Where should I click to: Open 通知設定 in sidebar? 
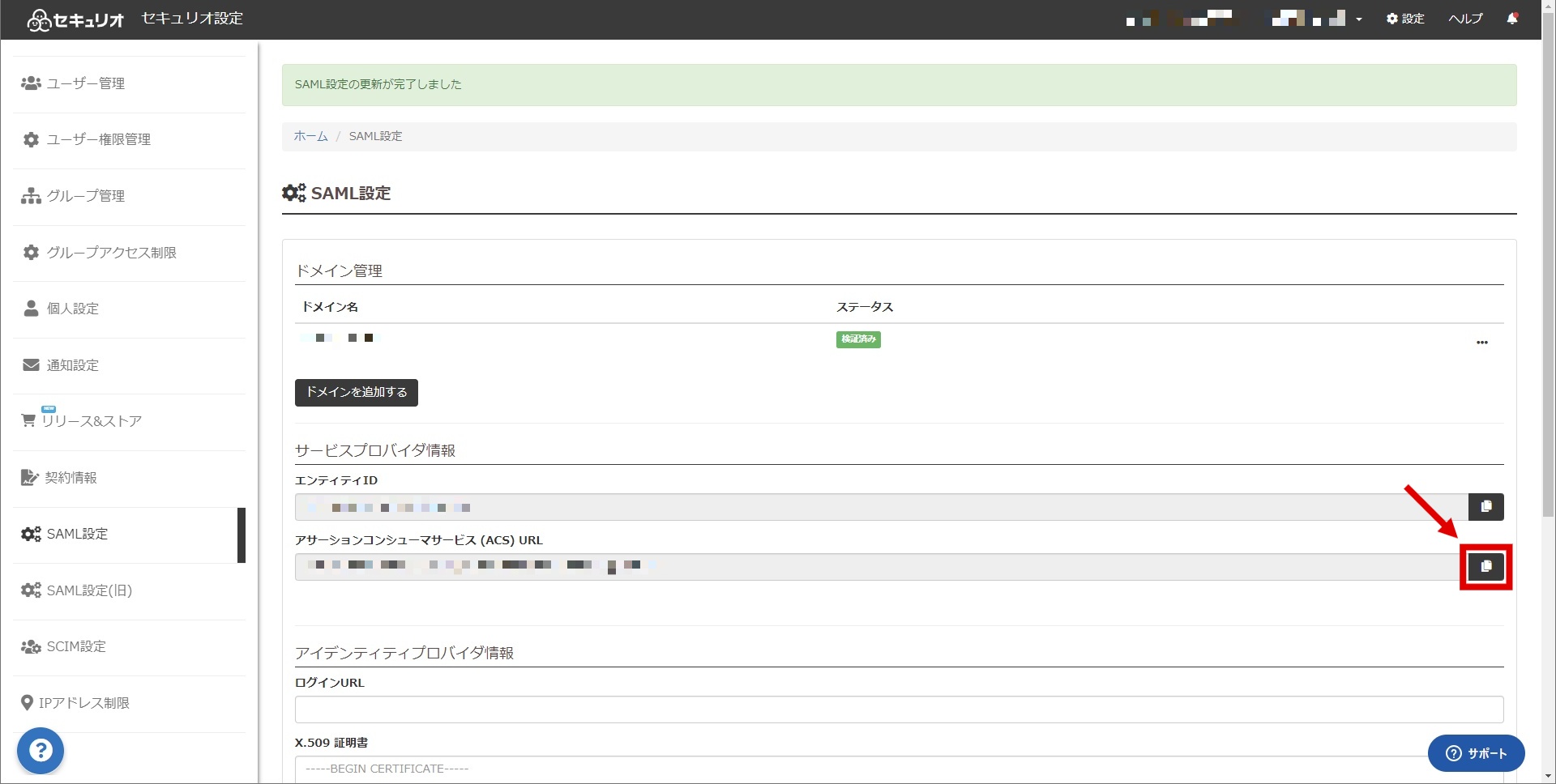click(x=130, y=365)
